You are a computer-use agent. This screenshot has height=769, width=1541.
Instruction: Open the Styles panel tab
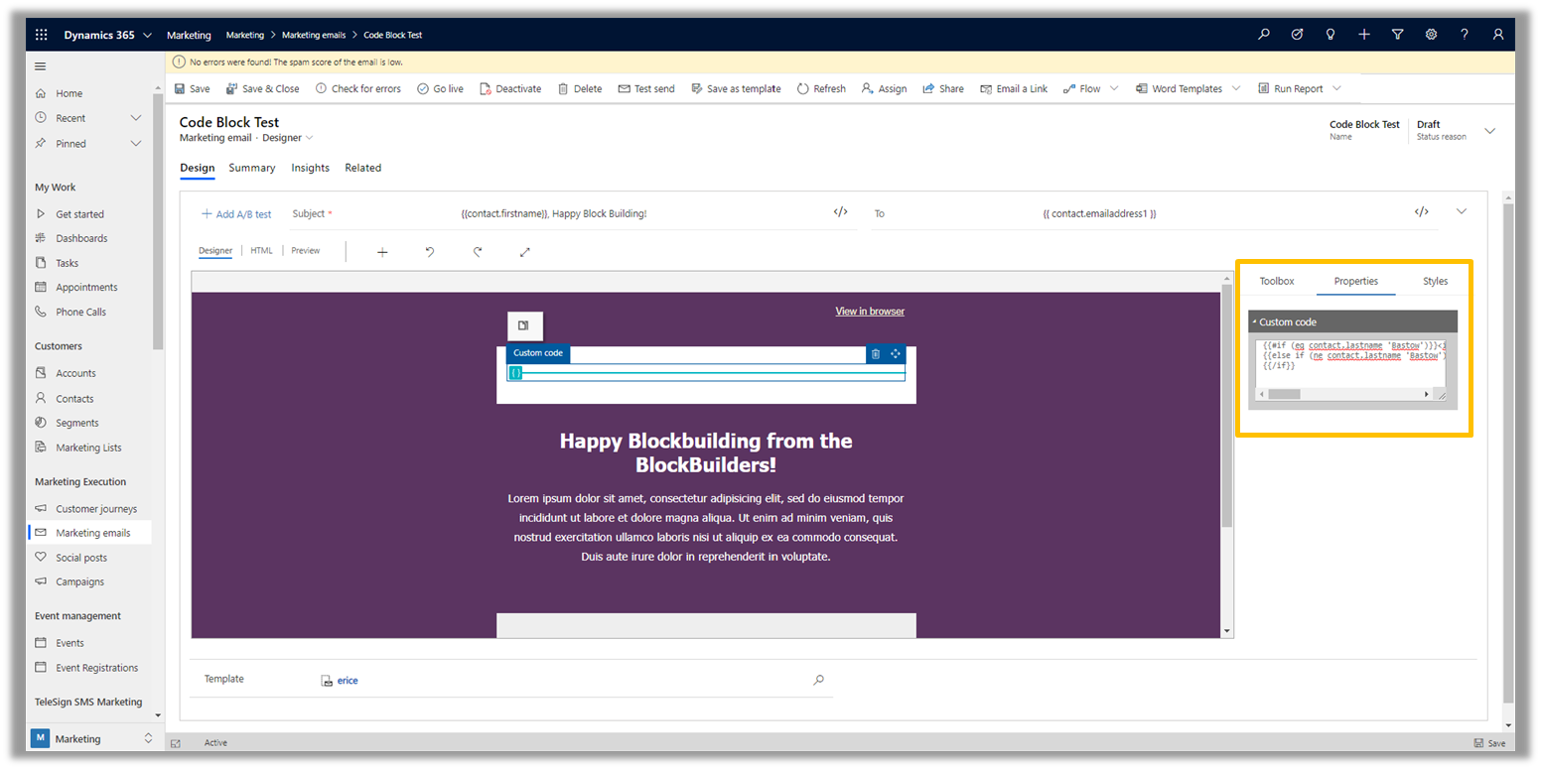pyautogui.click(x=1435, y=281)
